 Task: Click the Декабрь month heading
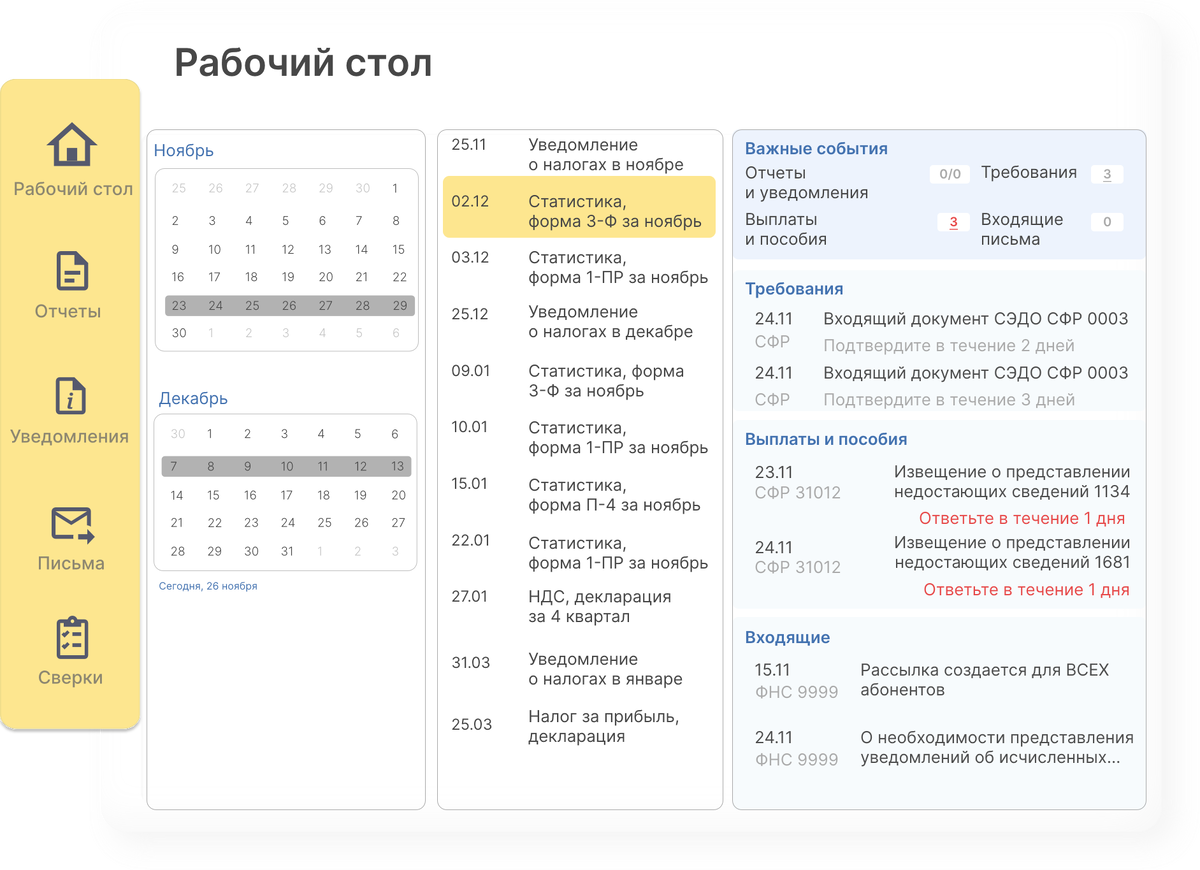coord(193,398)
